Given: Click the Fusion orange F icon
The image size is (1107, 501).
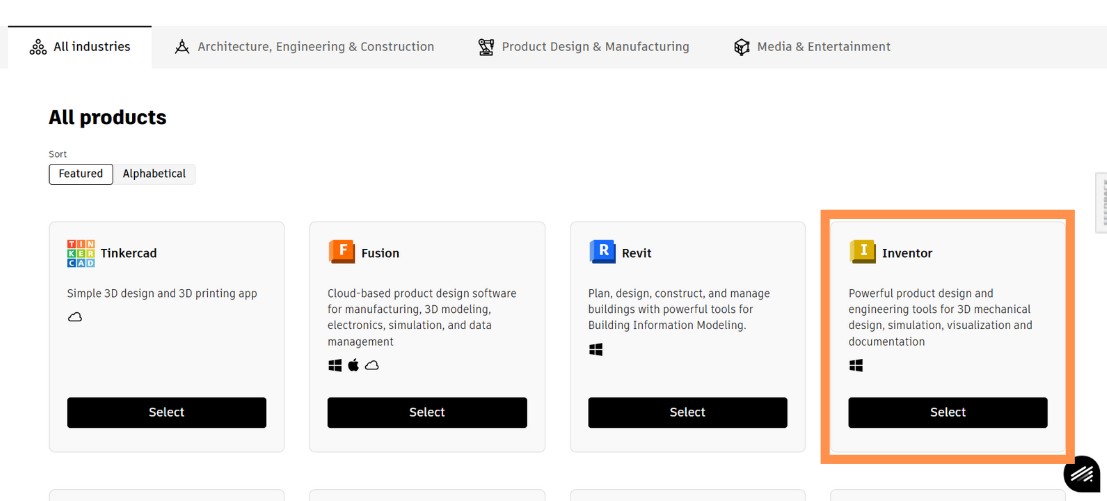Looking at the screenshot, I should point(341,252).
